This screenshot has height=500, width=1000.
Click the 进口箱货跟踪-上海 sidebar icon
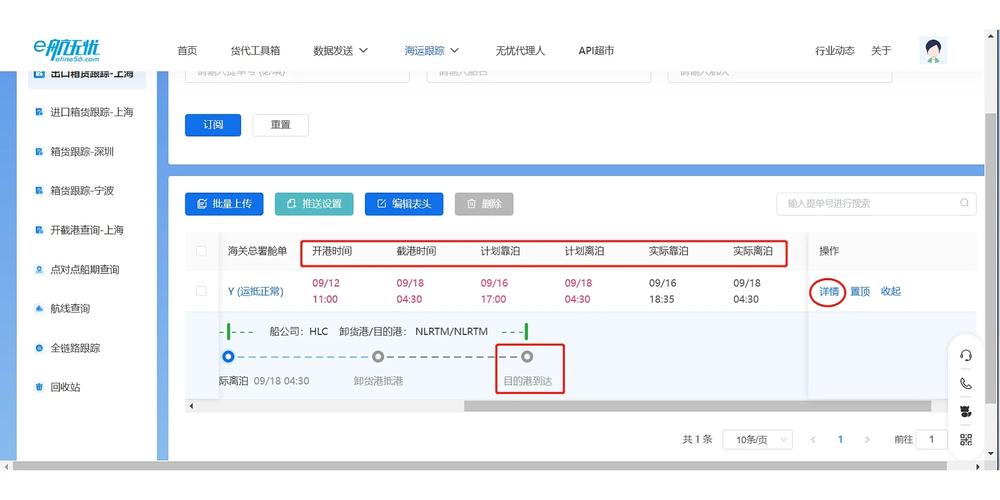pos(39,112)
